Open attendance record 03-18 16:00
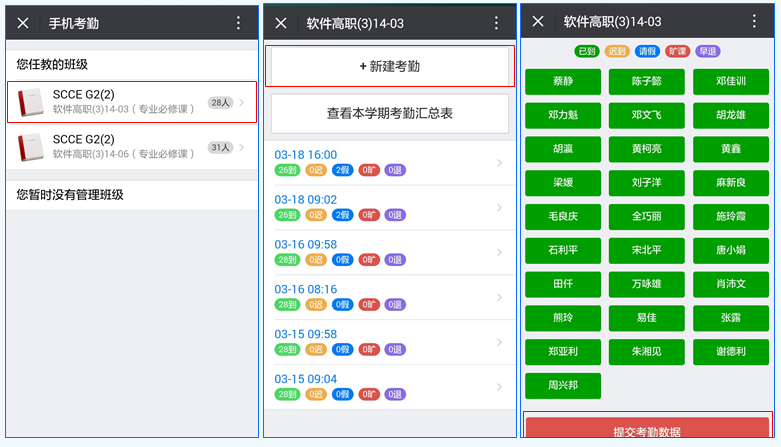 (390, 163)
